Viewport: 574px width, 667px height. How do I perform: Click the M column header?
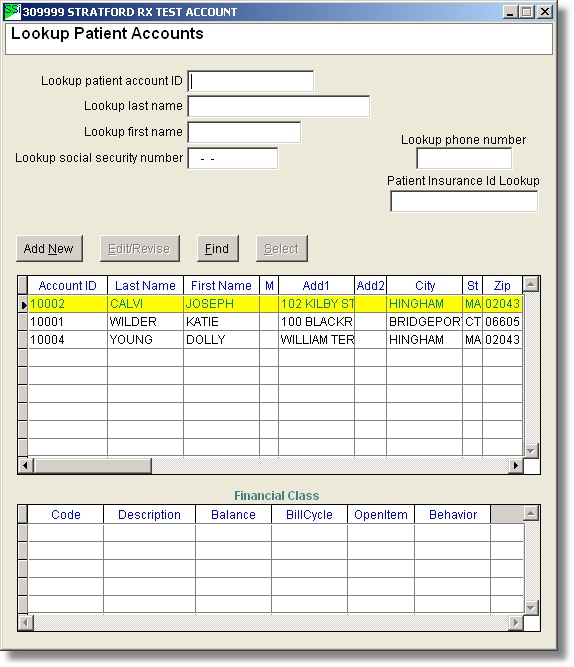(269, 285)
